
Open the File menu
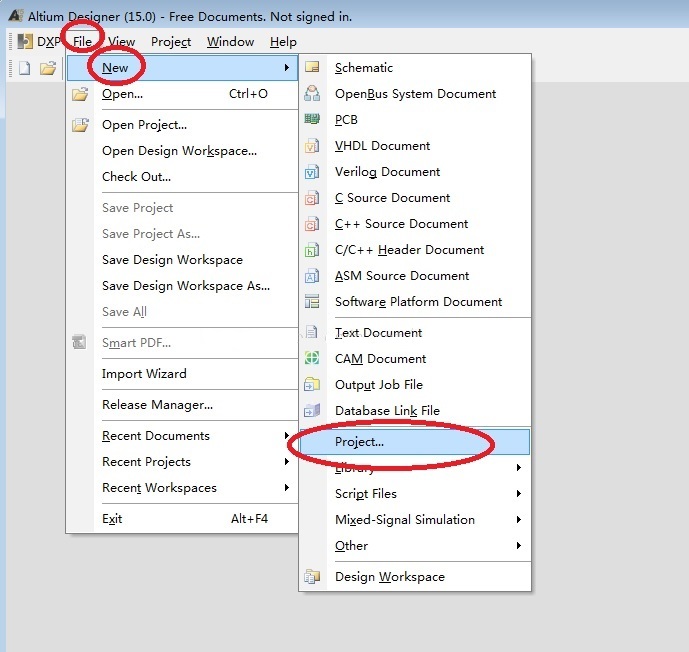coord(82,42)
